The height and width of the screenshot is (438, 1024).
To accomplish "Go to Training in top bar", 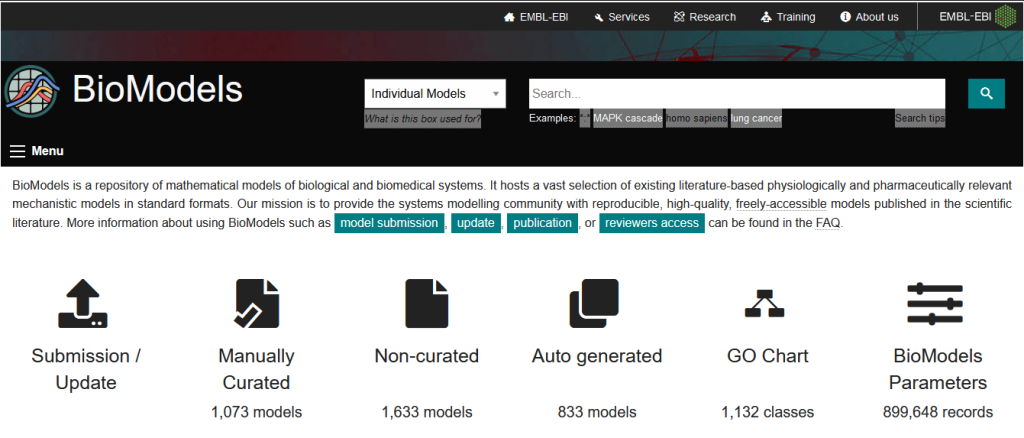I will 788,17.
